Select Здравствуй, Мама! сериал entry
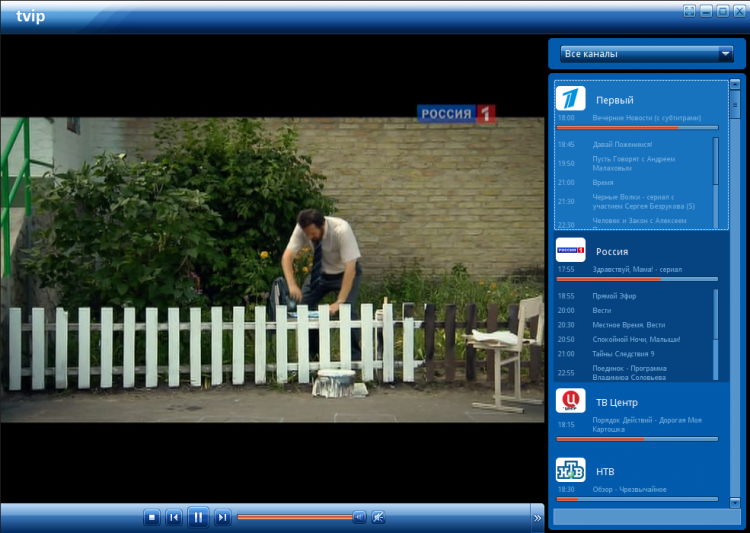The height and width of the screenshot is (533, 750). tap(637, 269)
